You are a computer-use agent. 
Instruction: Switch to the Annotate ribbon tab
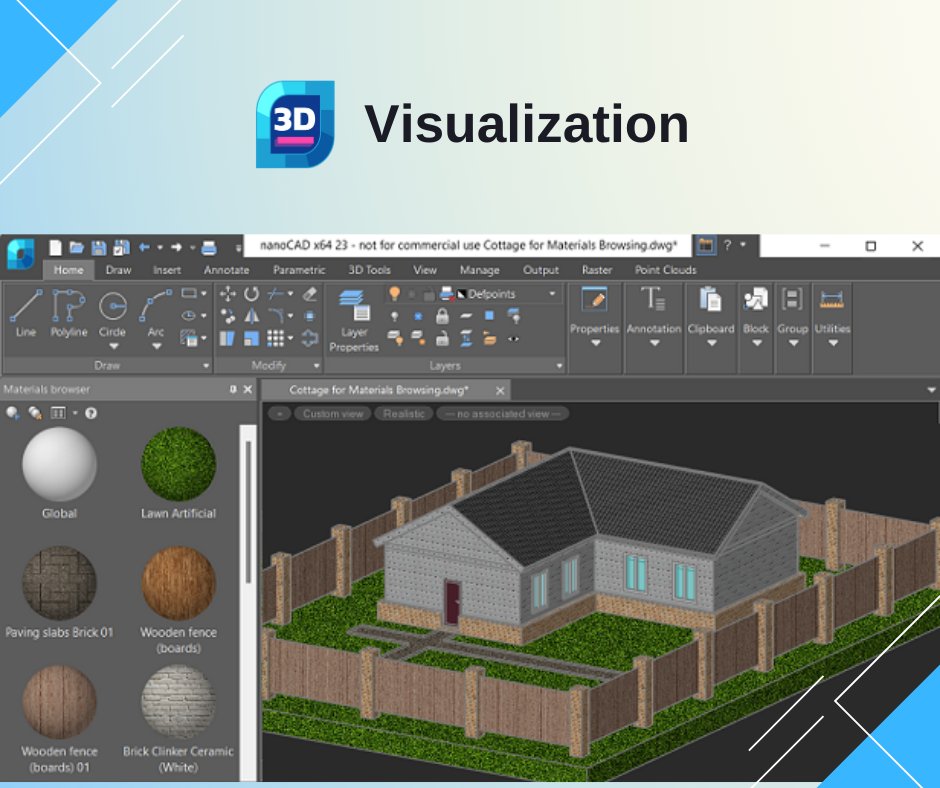pos(226,270)
